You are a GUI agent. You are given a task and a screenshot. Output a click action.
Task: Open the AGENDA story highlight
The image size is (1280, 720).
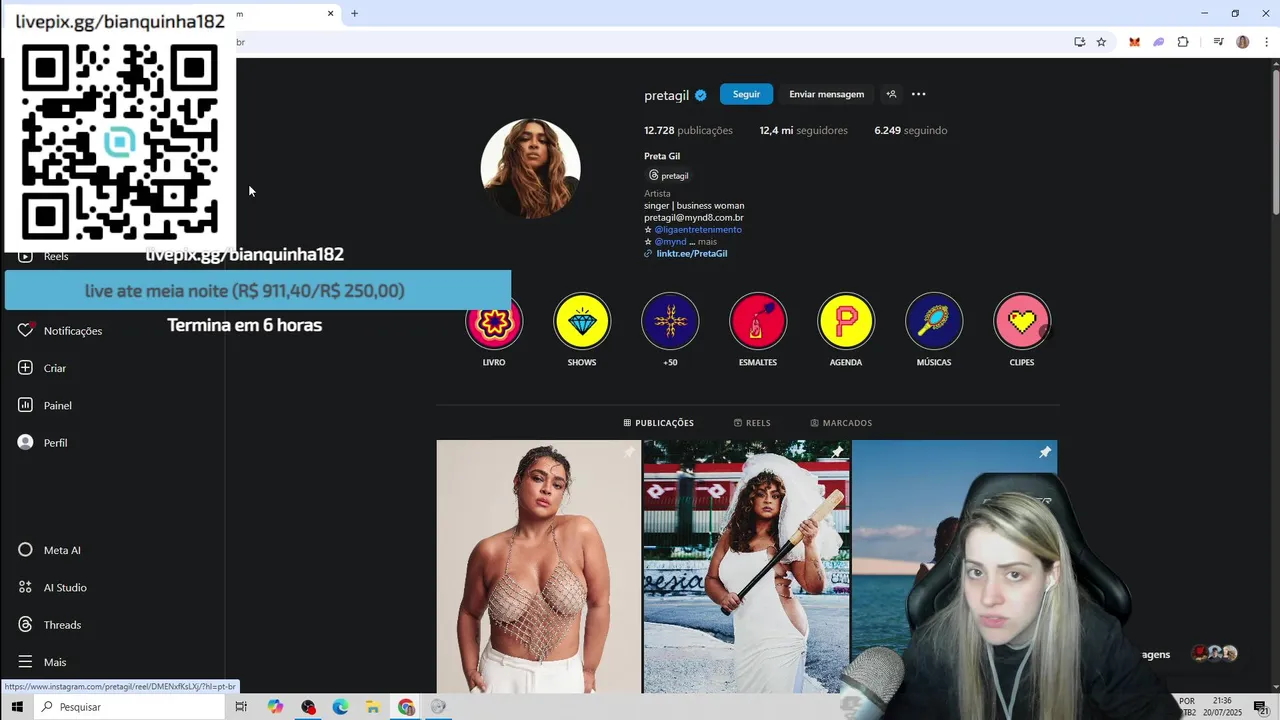click(846, 321)
